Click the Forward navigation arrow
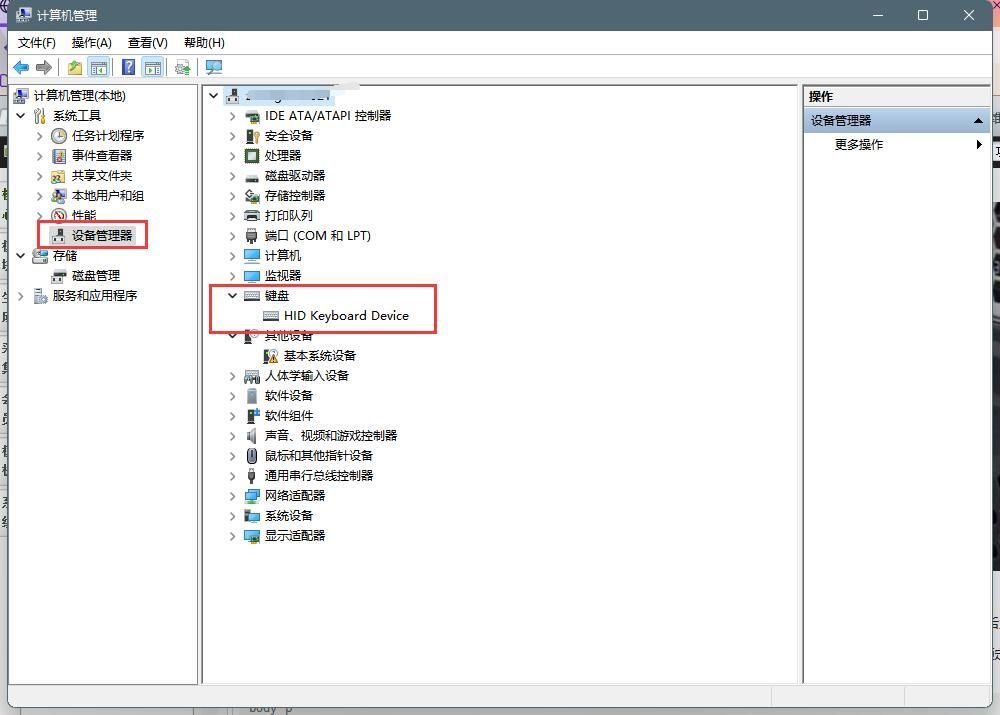 point(44,66)
